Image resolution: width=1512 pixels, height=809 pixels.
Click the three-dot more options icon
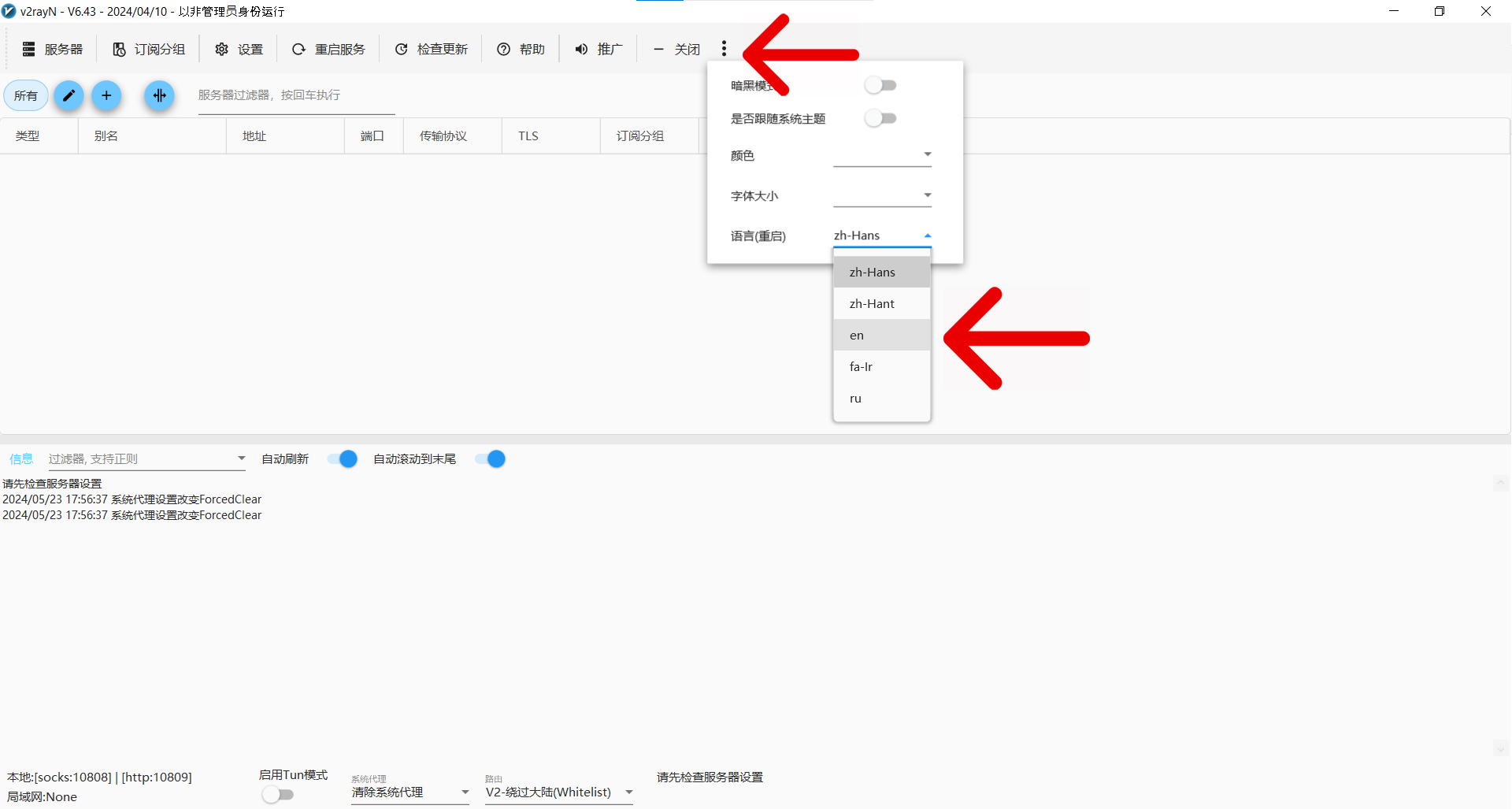point(724,49)
